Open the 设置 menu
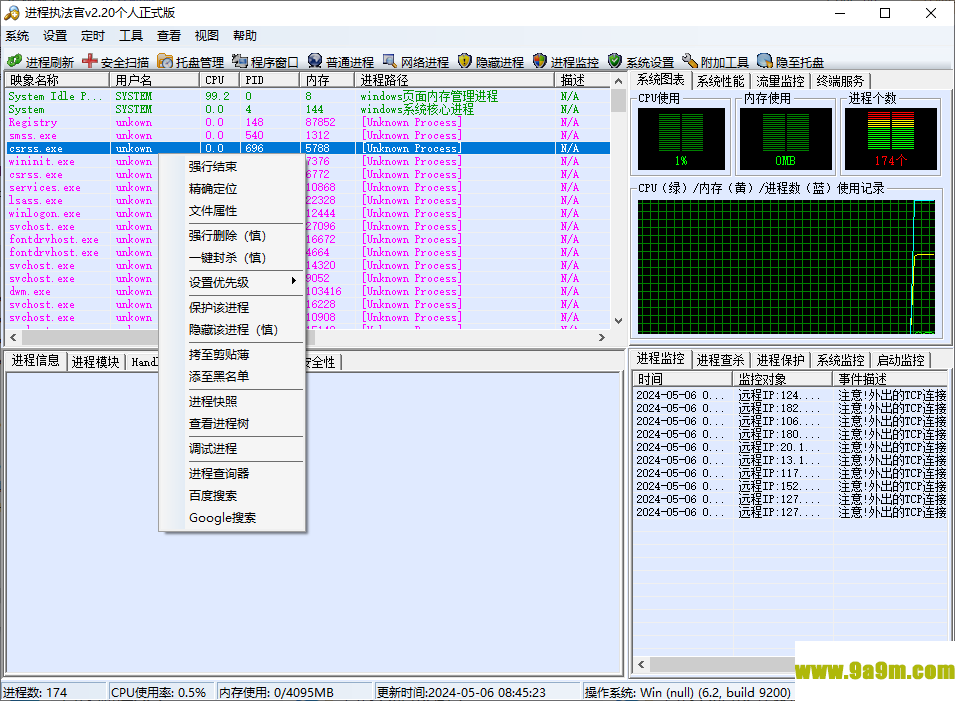Screen dimensions: 955x701 pos(55,36)
